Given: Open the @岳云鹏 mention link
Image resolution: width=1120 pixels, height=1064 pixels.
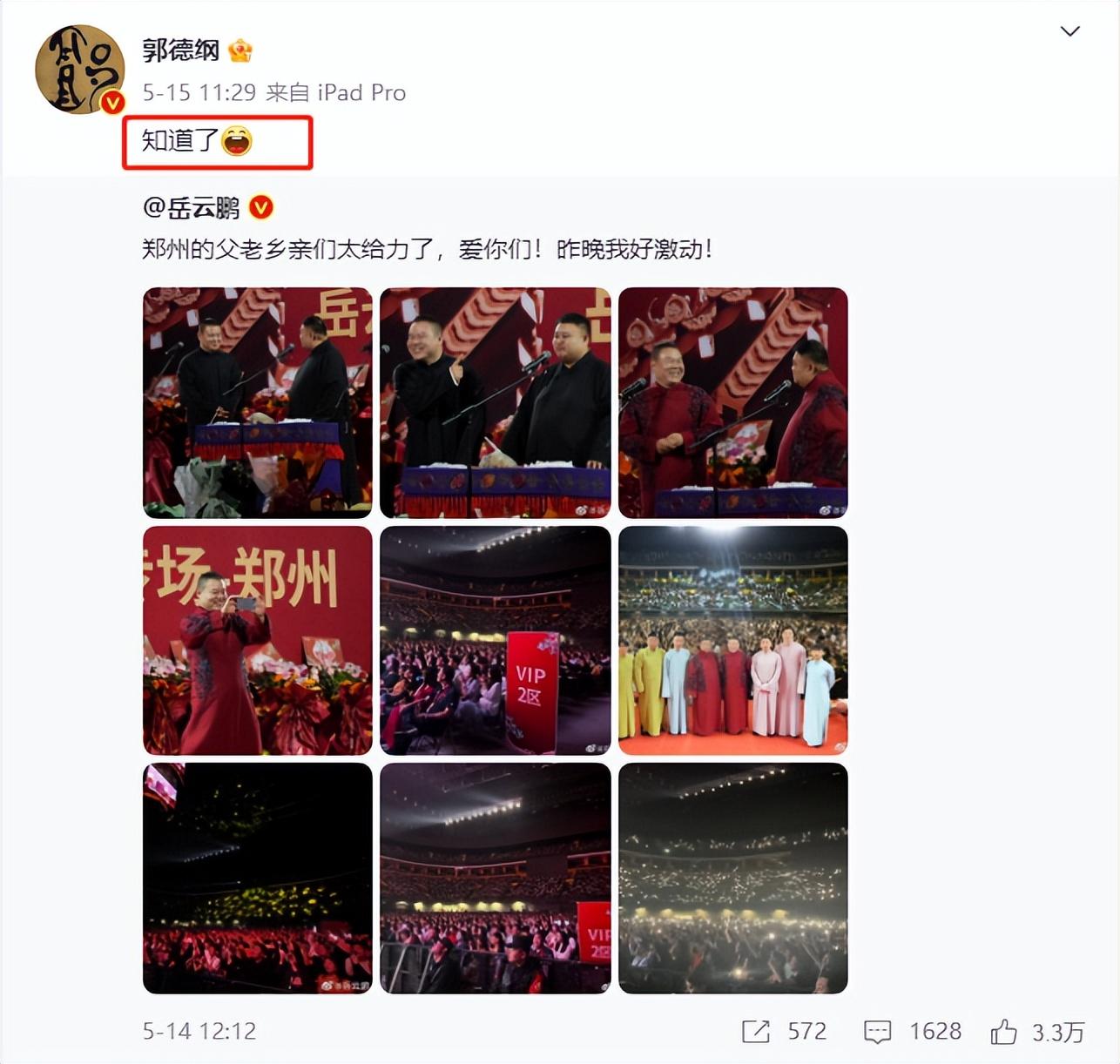Looking at the screenshot, I should (191, 207).
